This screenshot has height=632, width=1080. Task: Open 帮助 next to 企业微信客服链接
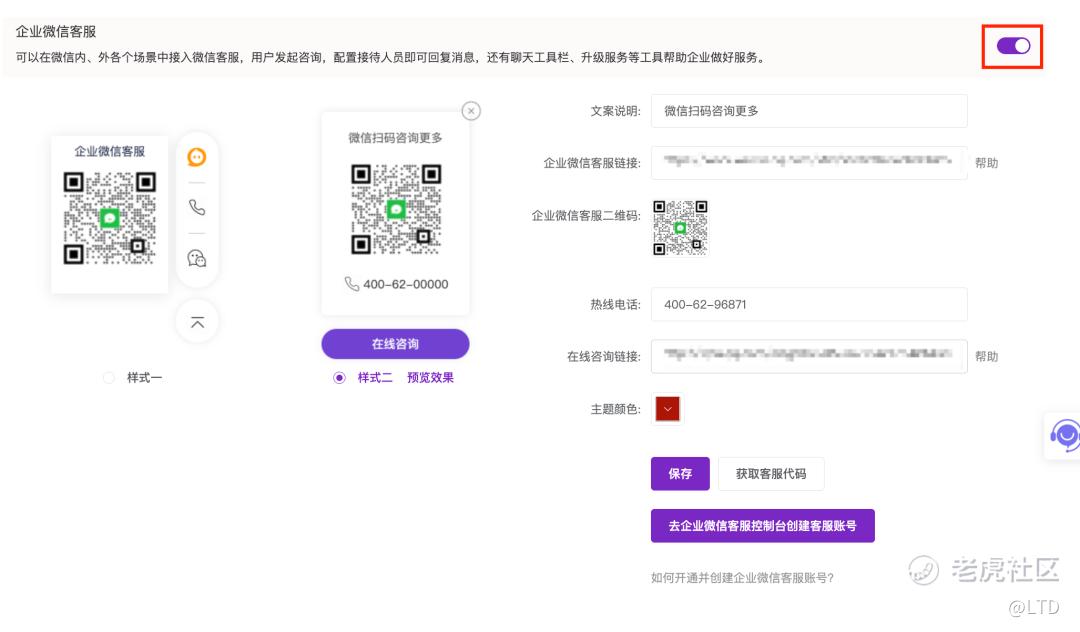(986, 163)
